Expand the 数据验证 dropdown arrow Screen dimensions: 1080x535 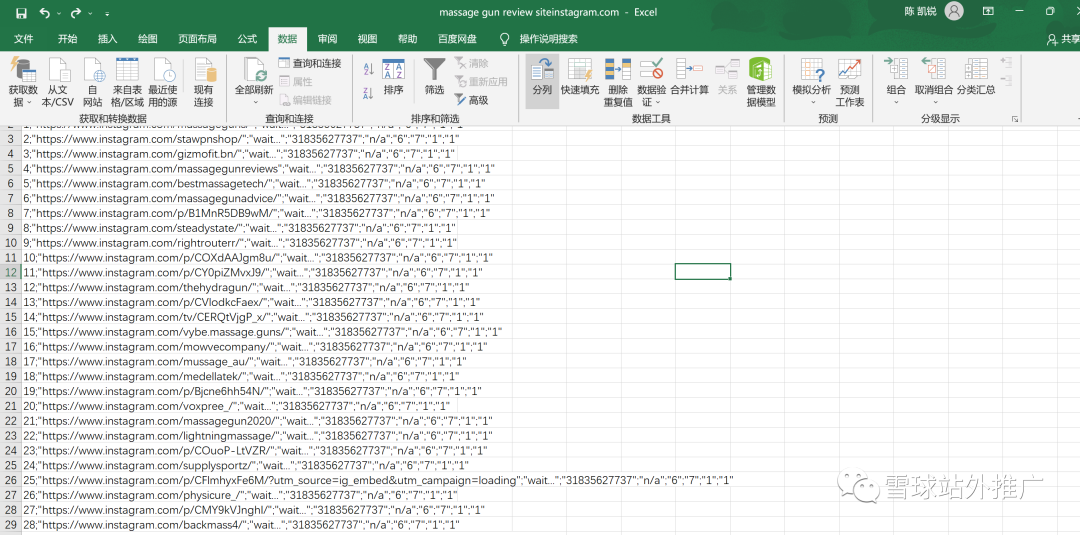658,103
